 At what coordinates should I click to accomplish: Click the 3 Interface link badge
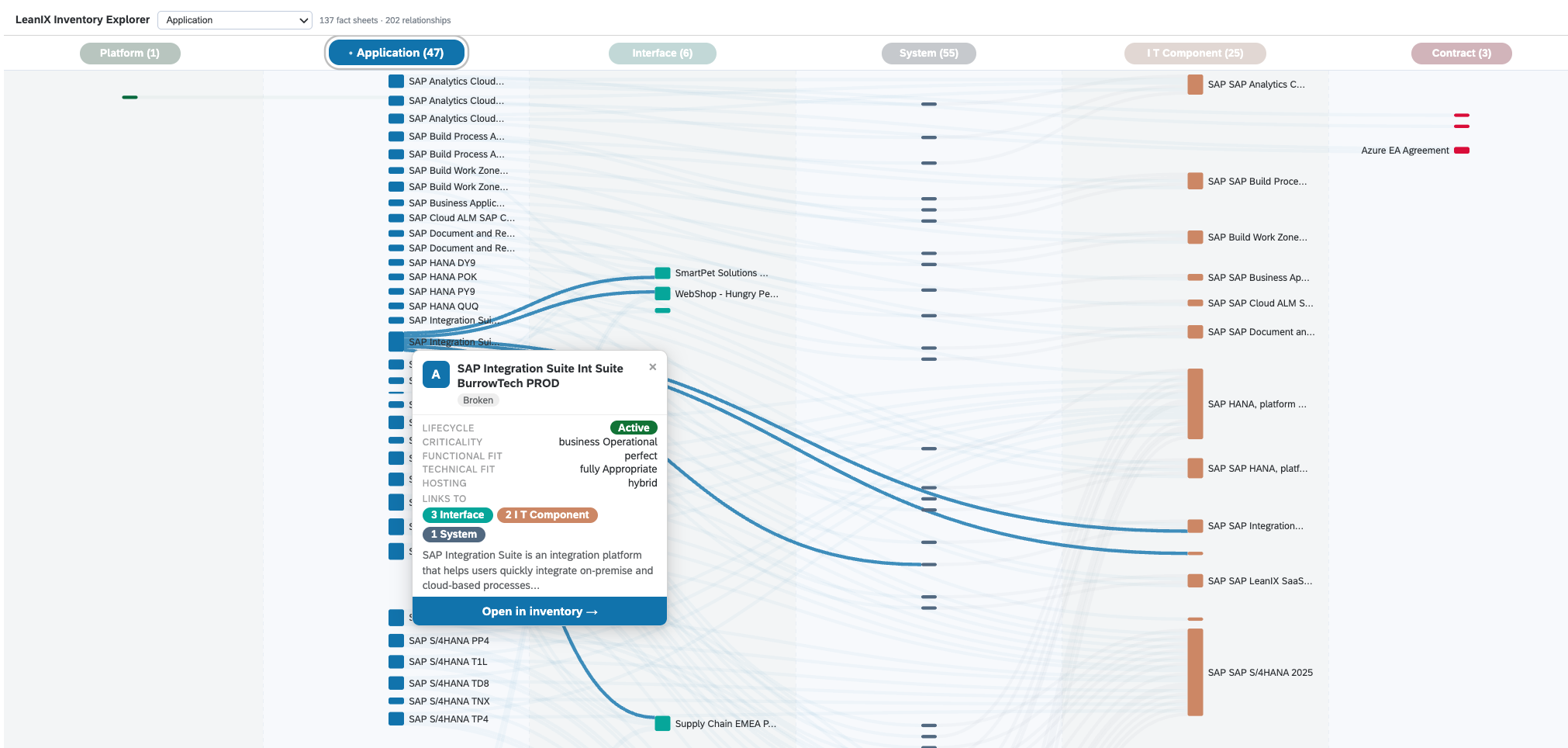tap(458, 515)
